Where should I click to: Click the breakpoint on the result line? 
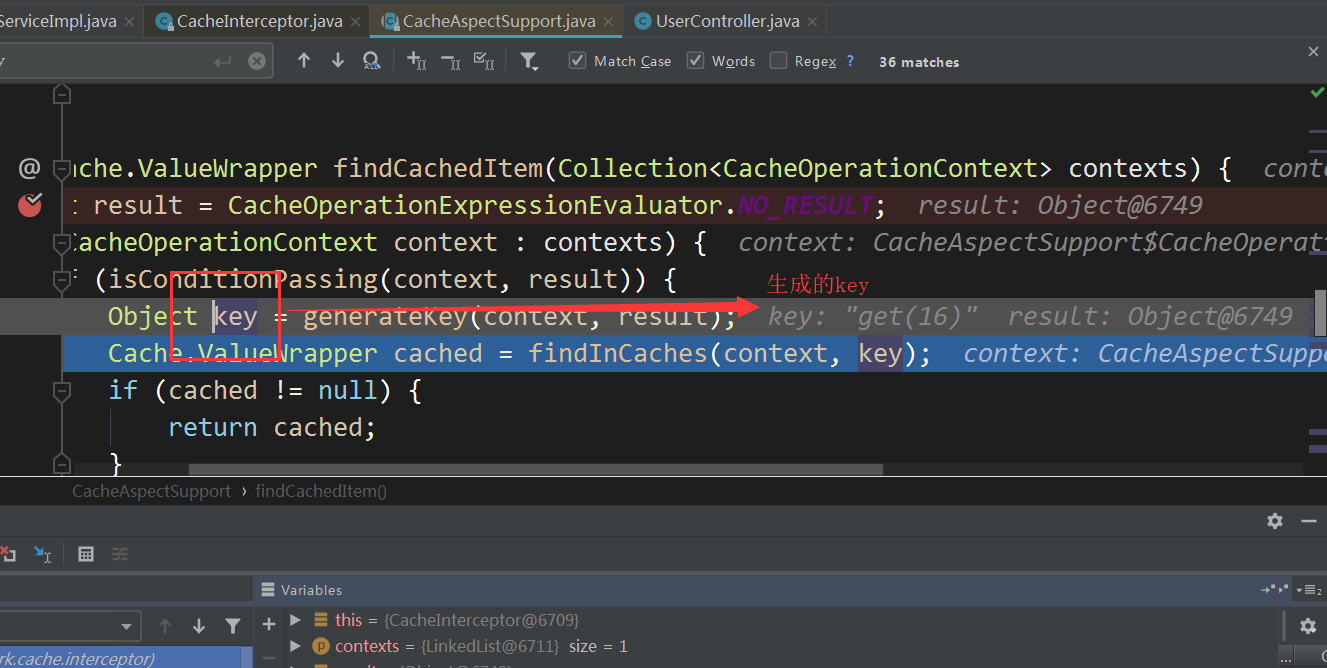click(x=30, y=205)
